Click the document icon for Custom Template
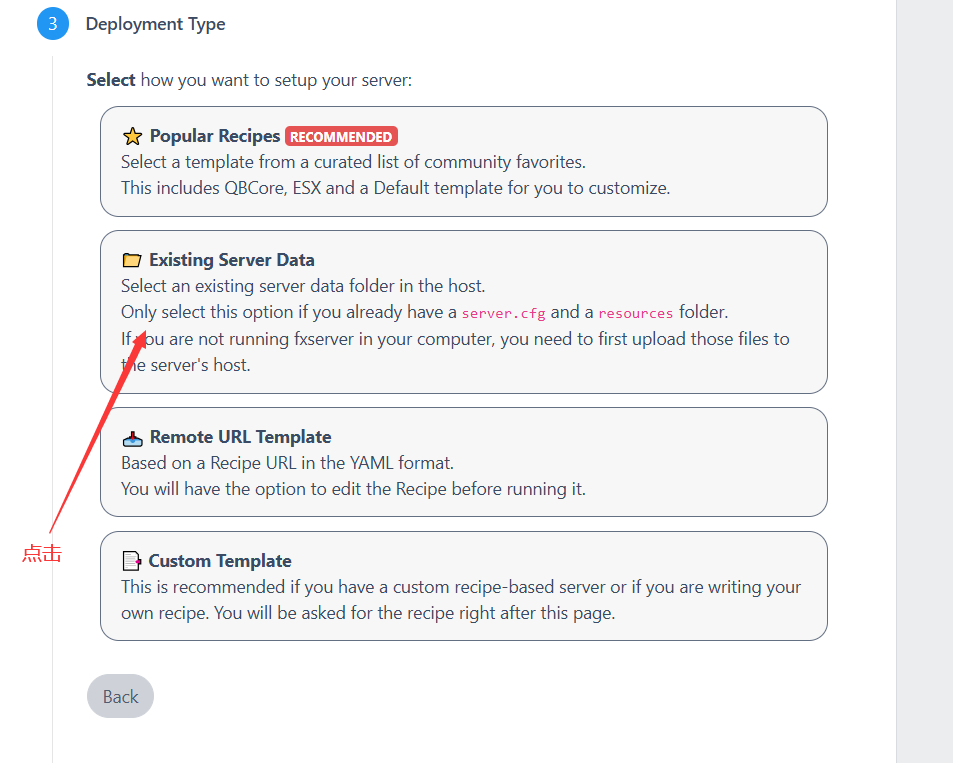This screenshot has height=763, width=953. 132,562
